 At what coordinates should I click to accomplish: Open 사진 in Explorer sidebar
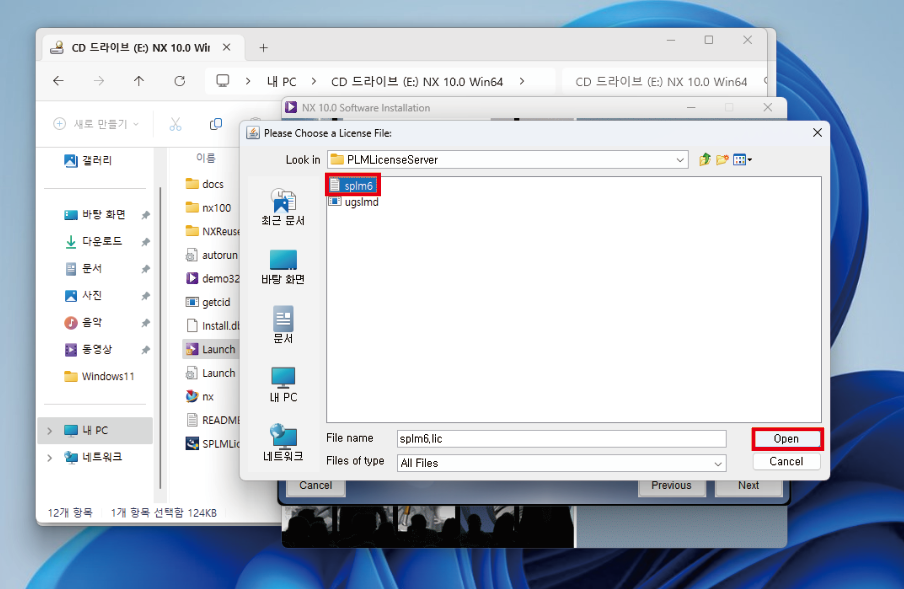coord(84,296)
